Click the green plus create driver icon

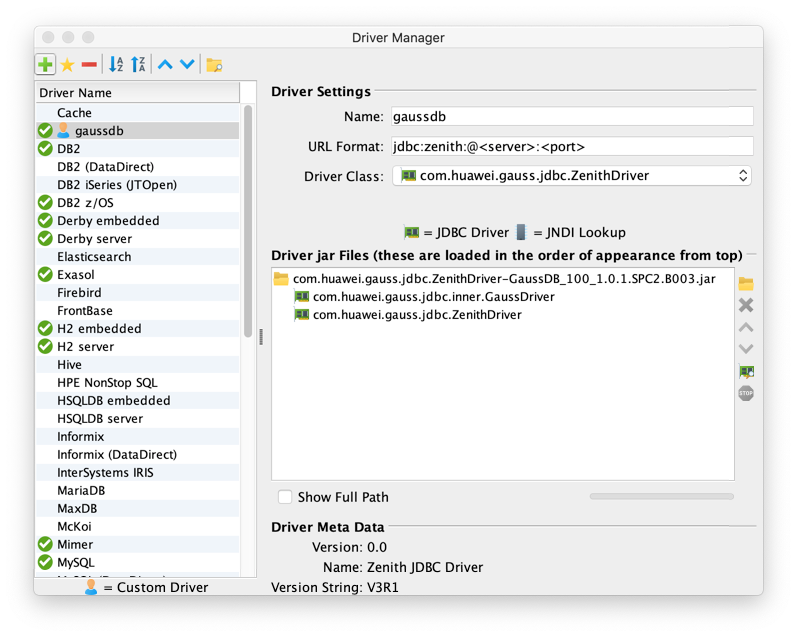[45, 65]
